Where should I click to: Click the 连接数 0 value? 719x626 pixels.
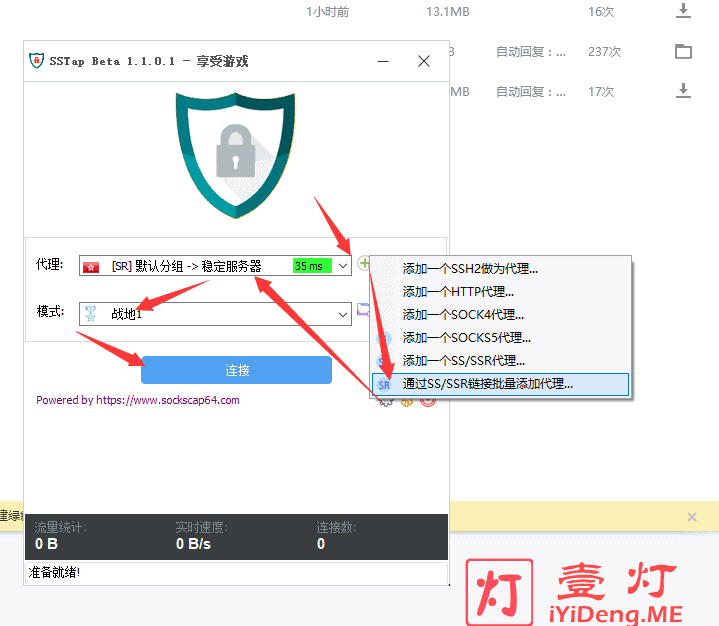(x=321, y=544)
